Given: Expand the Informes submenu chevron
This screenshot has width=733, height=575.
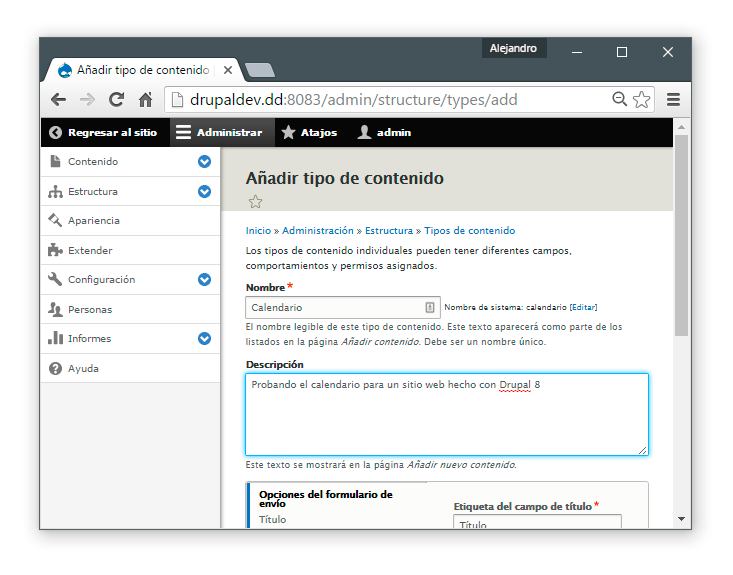Looking at the screenshot, I should [x=204, y=338].
